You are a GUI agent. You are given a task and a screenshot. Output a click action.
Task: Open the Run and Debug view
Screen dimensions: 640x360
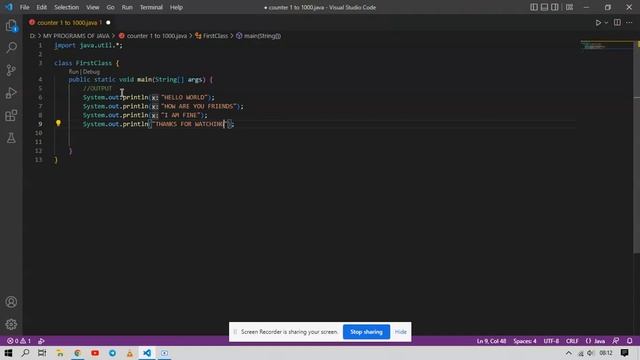11,93
